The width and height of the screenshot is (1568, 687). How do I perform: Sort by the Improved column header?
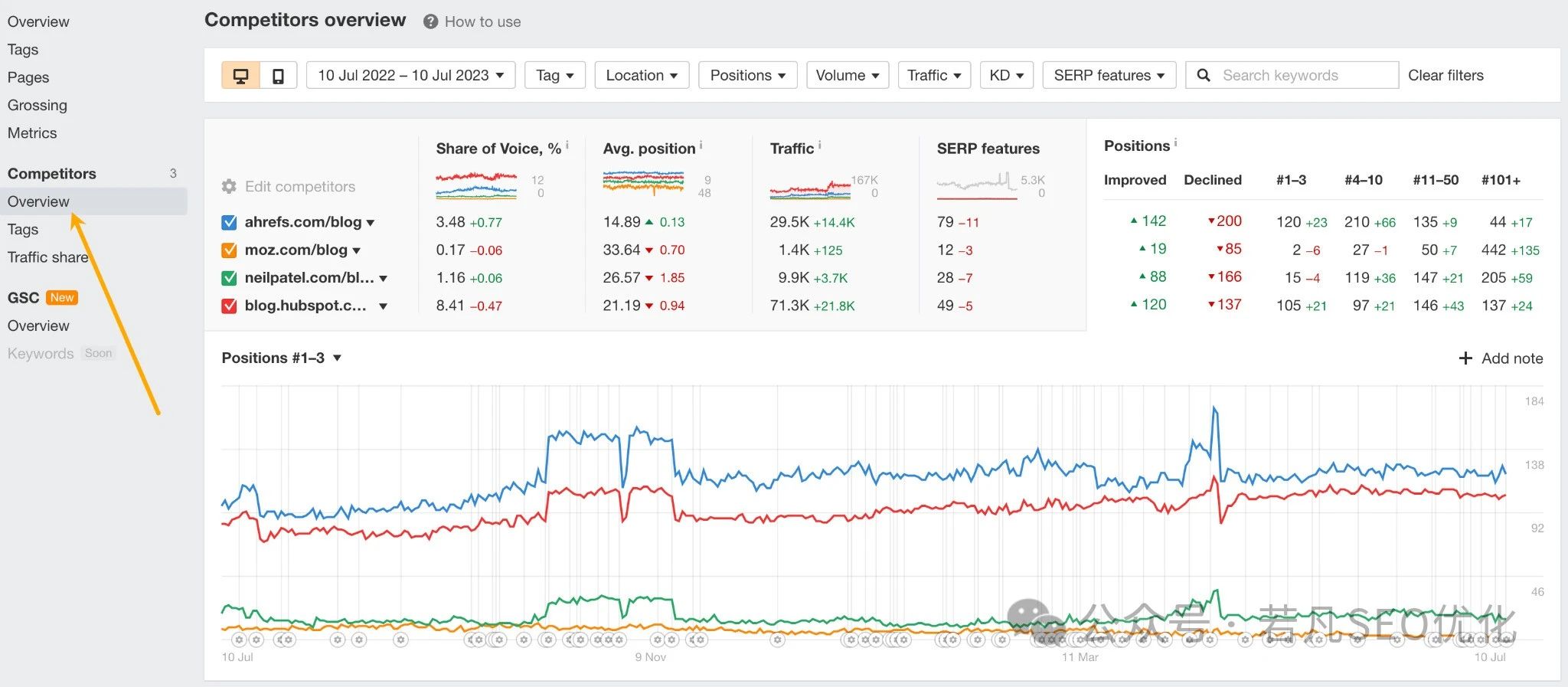pos(1135,180)
